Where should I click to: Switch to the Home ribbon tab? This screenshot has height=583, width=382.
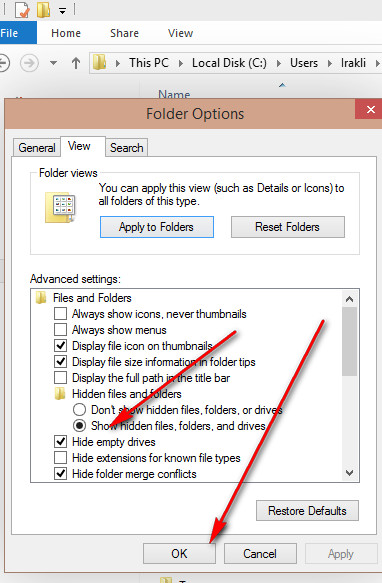click(66, 33)
